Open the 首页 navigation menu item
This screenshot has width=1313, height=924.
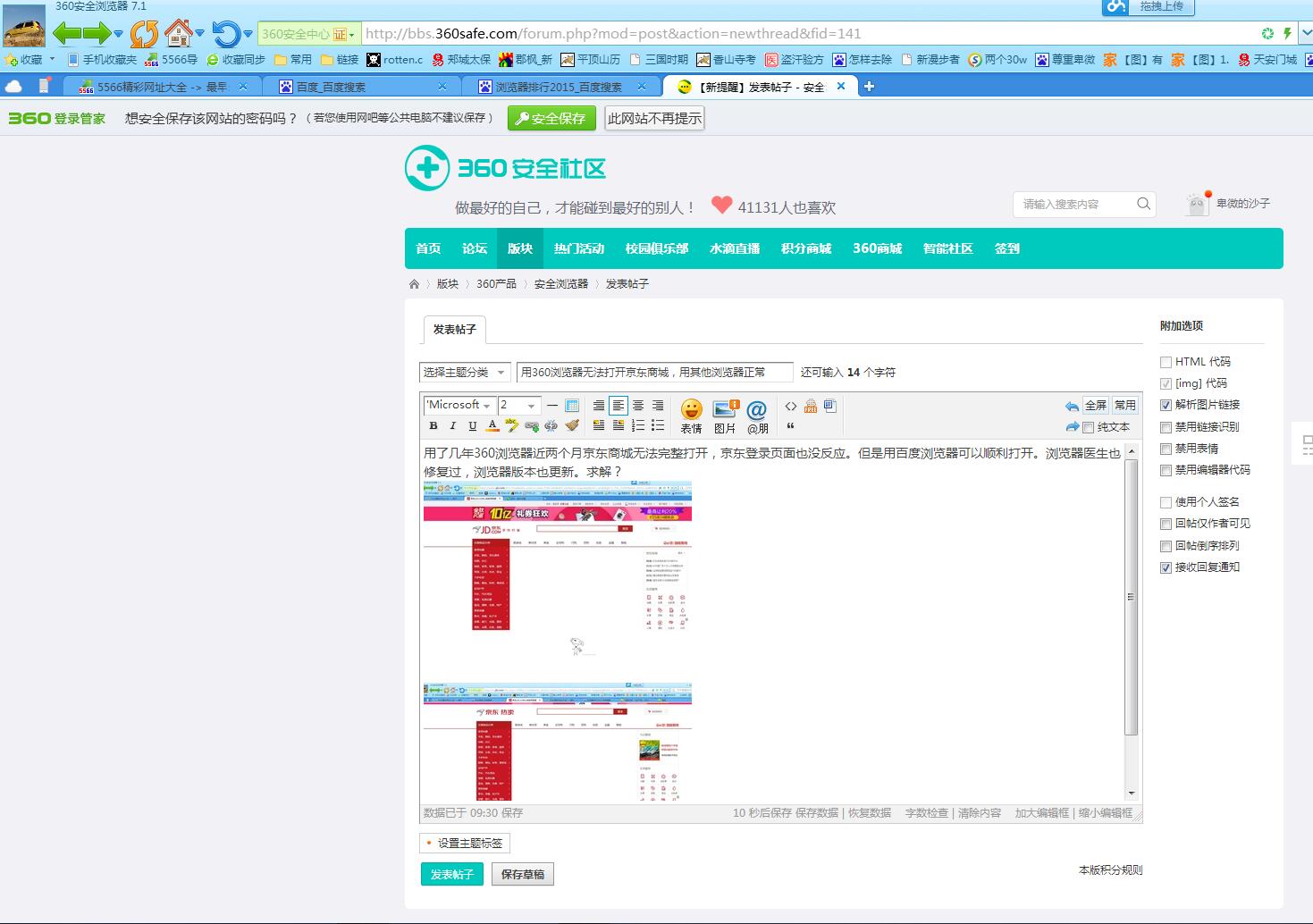tap(428, 248)
